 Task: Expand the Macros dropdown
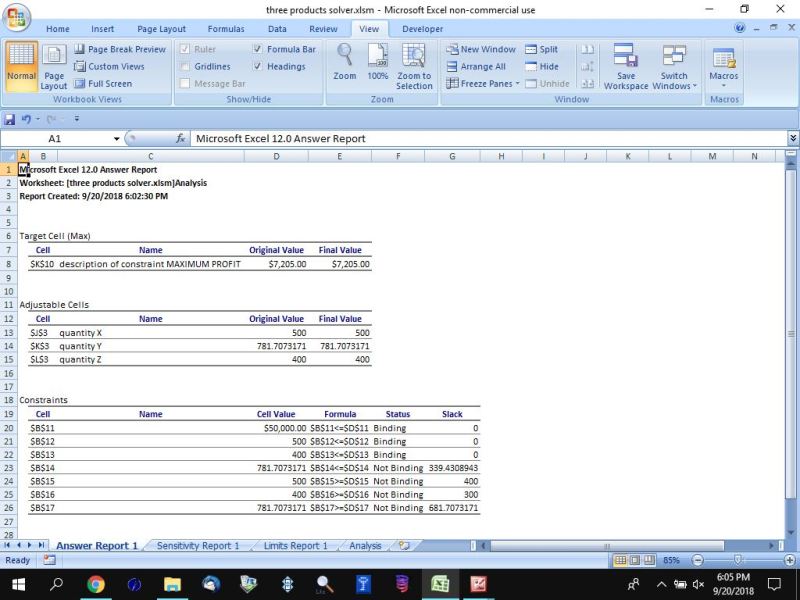pos(723,86)
